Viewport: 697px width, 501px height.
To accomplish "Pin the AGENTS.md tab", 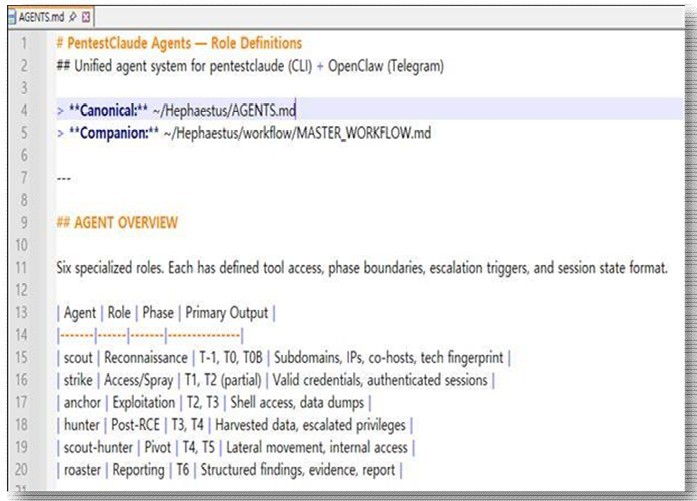I will click(73, 17).
